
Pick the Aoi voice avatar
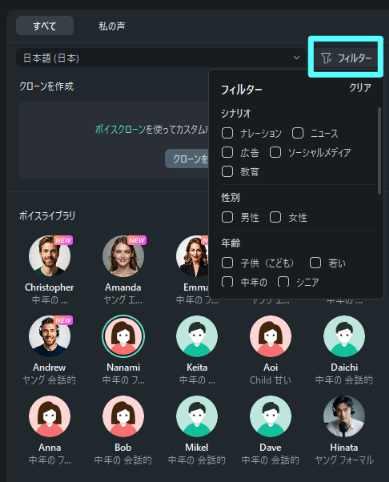(x=271, y=336)
